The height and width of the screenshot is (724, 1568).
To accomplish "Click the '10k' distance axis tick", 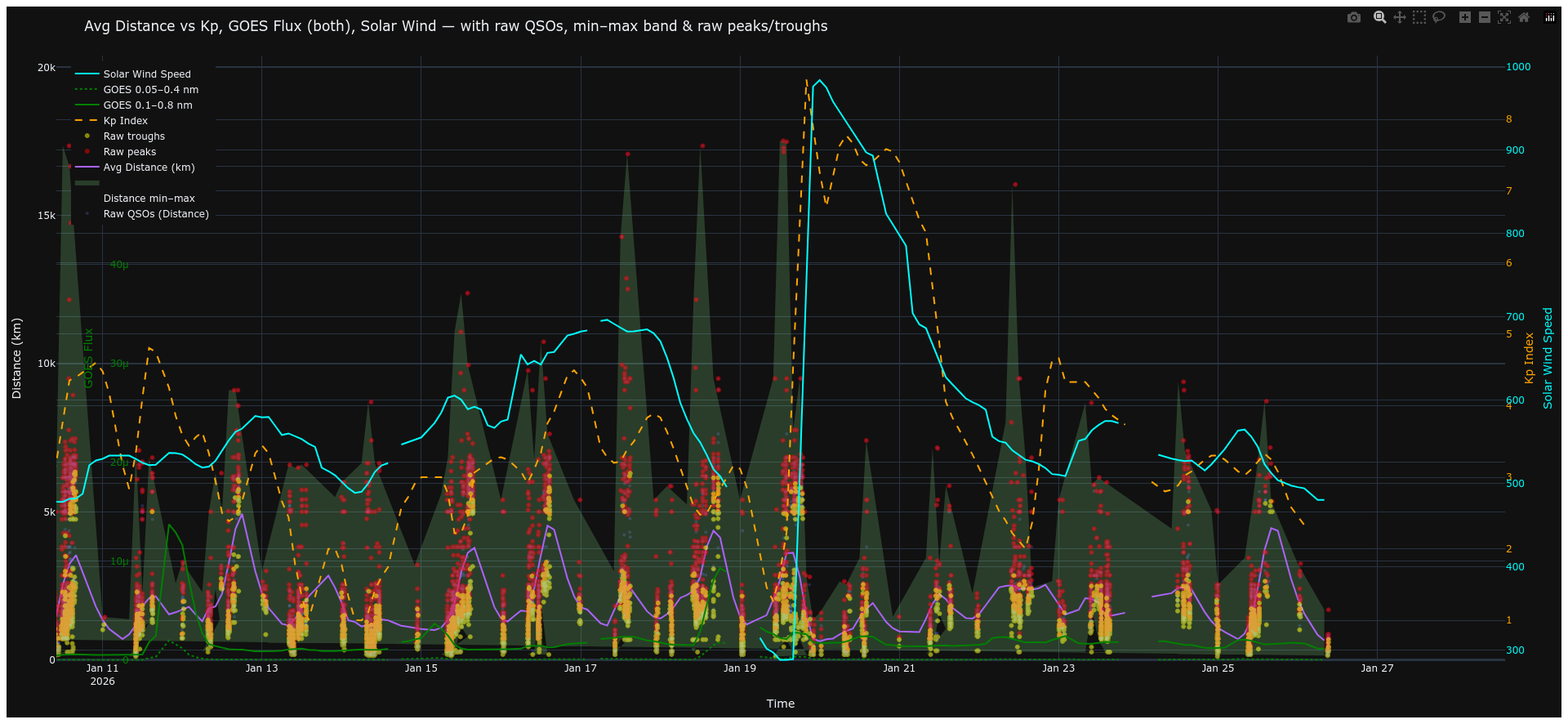I will (x=46, y=364).
